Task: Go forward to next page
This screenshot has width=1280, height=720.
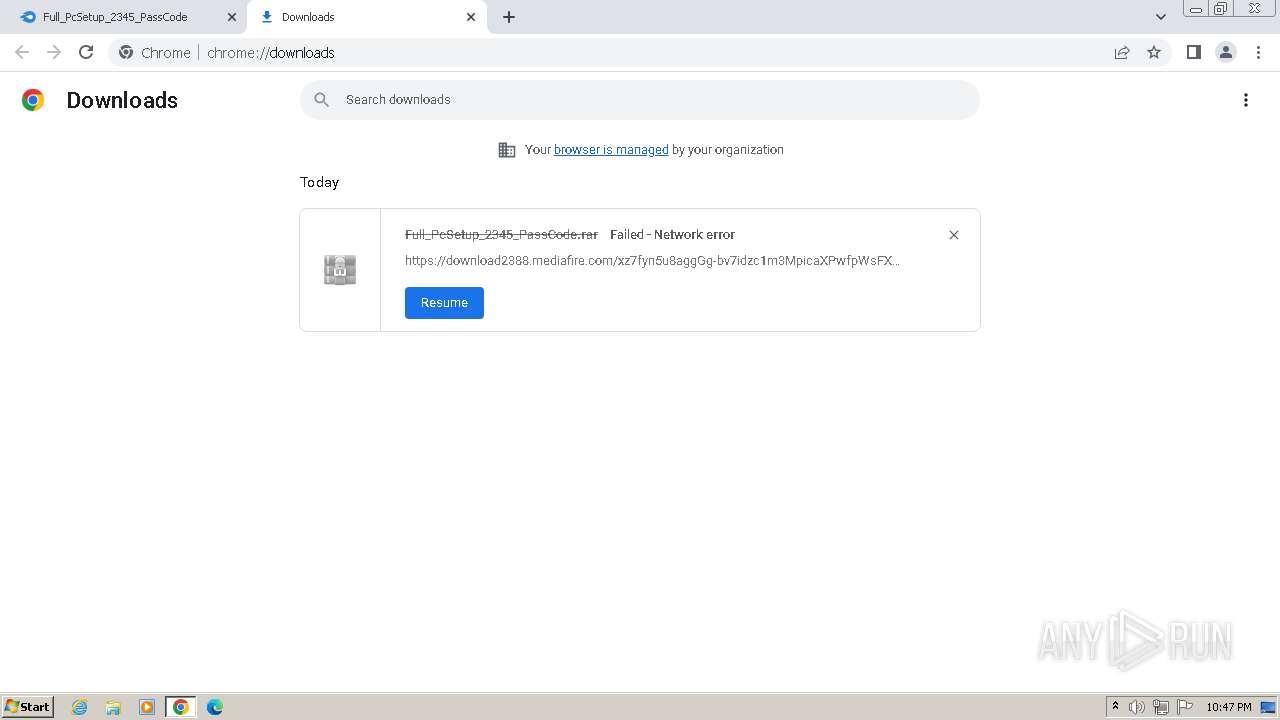Action: tap(54, 52)
